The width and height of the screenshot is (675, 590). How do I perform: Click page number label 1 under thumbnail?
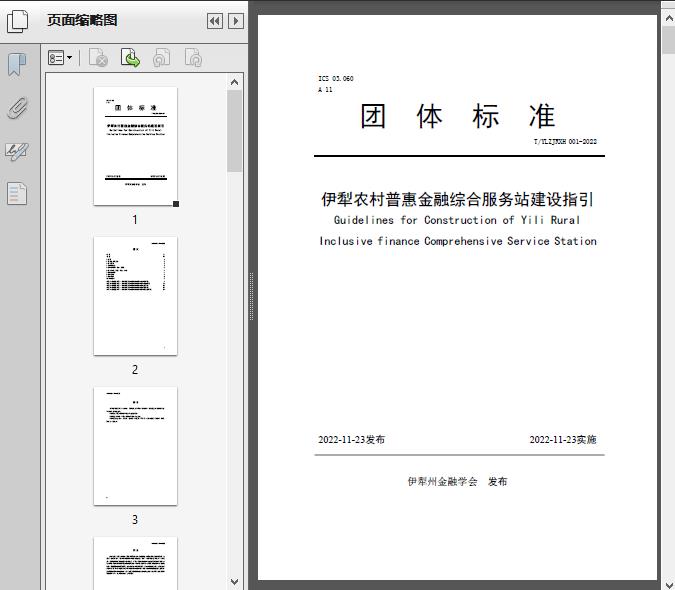point(135,219)
